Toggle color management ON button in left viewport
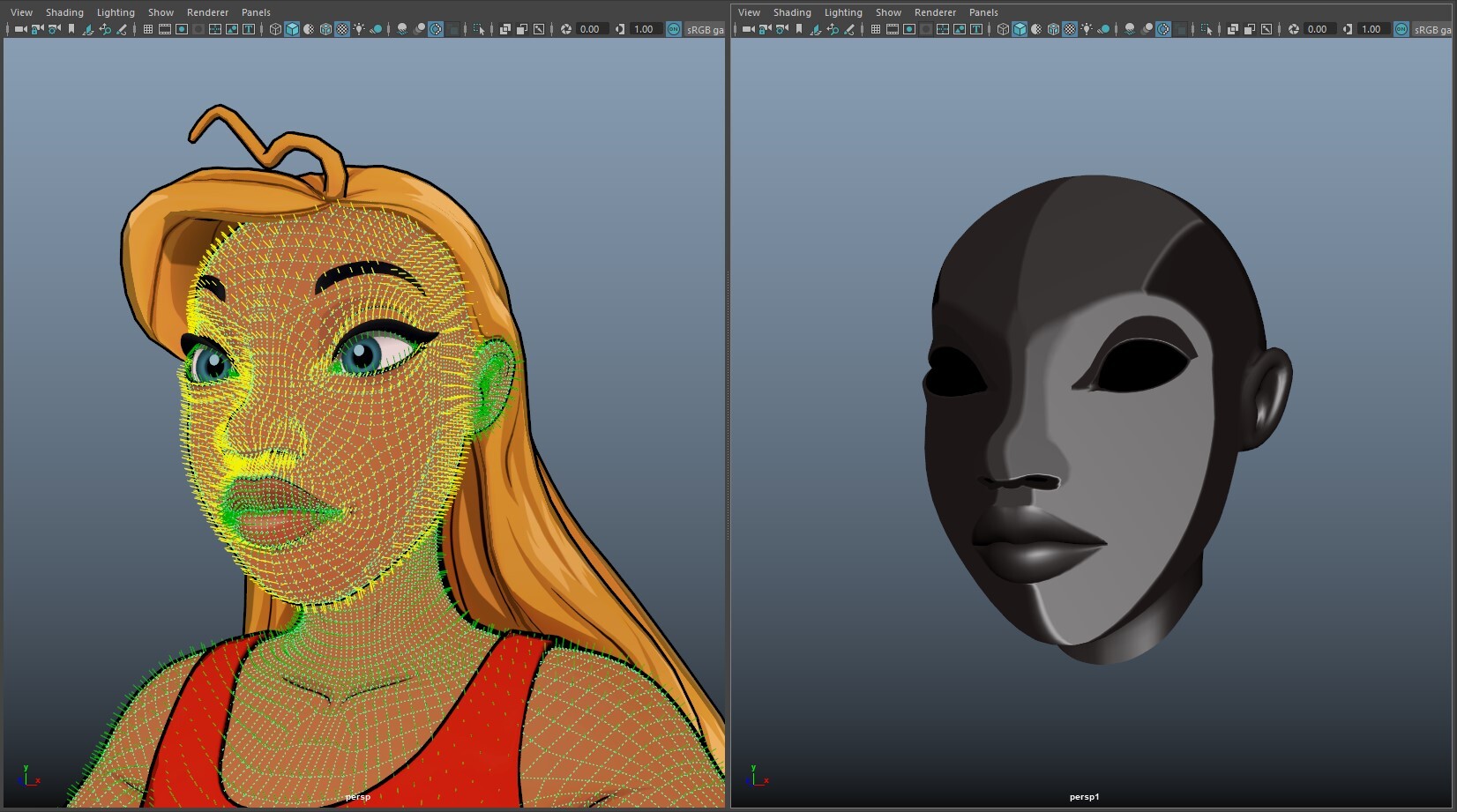This screenshot has width=1457, height=812. pos(674,29)
